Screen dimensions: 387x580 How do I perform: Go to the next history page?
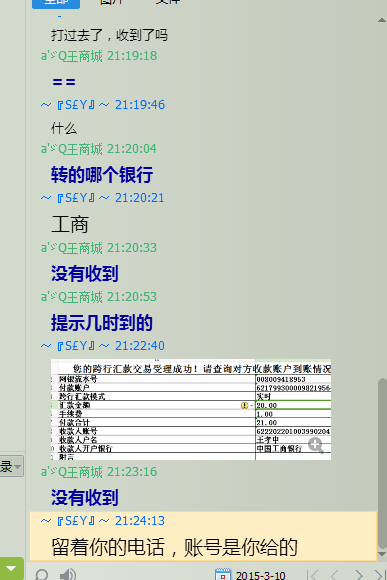[359, 575]
